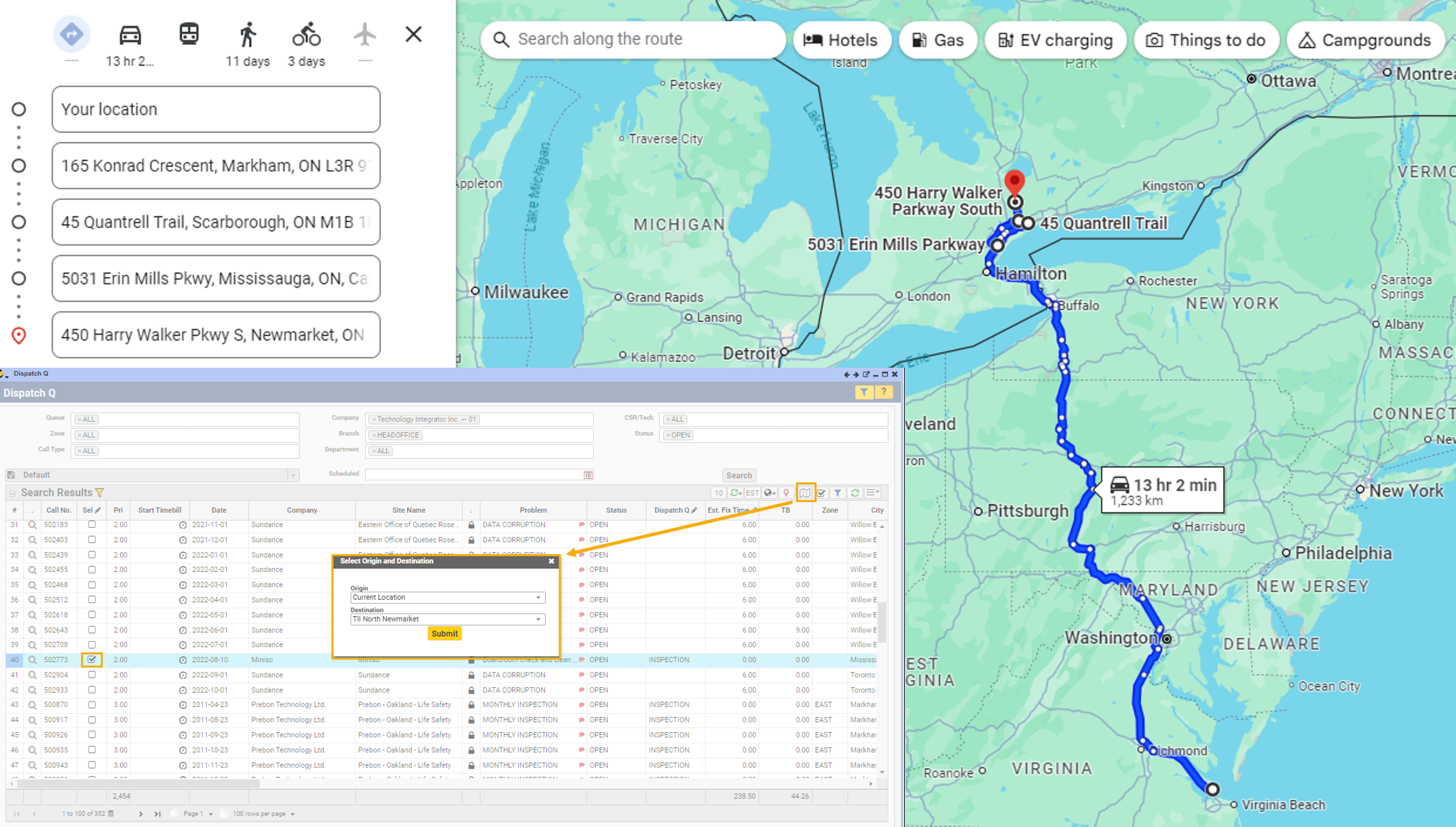Tick the Sel checkbox for call 500870
1456x827 pixels.
coord(92,705)
